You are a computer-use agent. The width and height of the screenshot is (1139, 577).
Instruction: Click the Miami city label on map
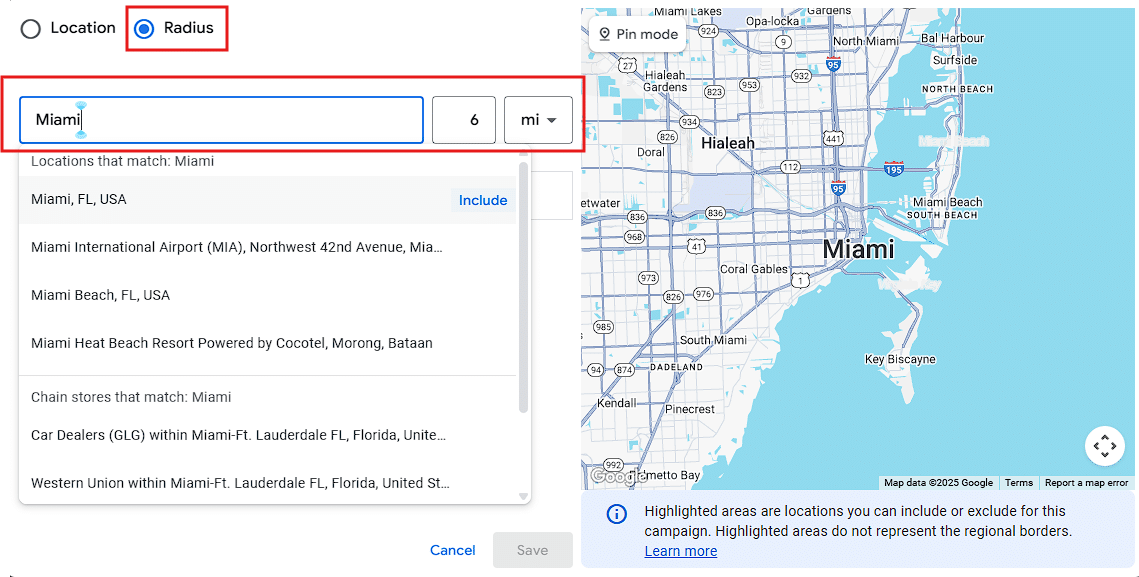tap(858, 249)
